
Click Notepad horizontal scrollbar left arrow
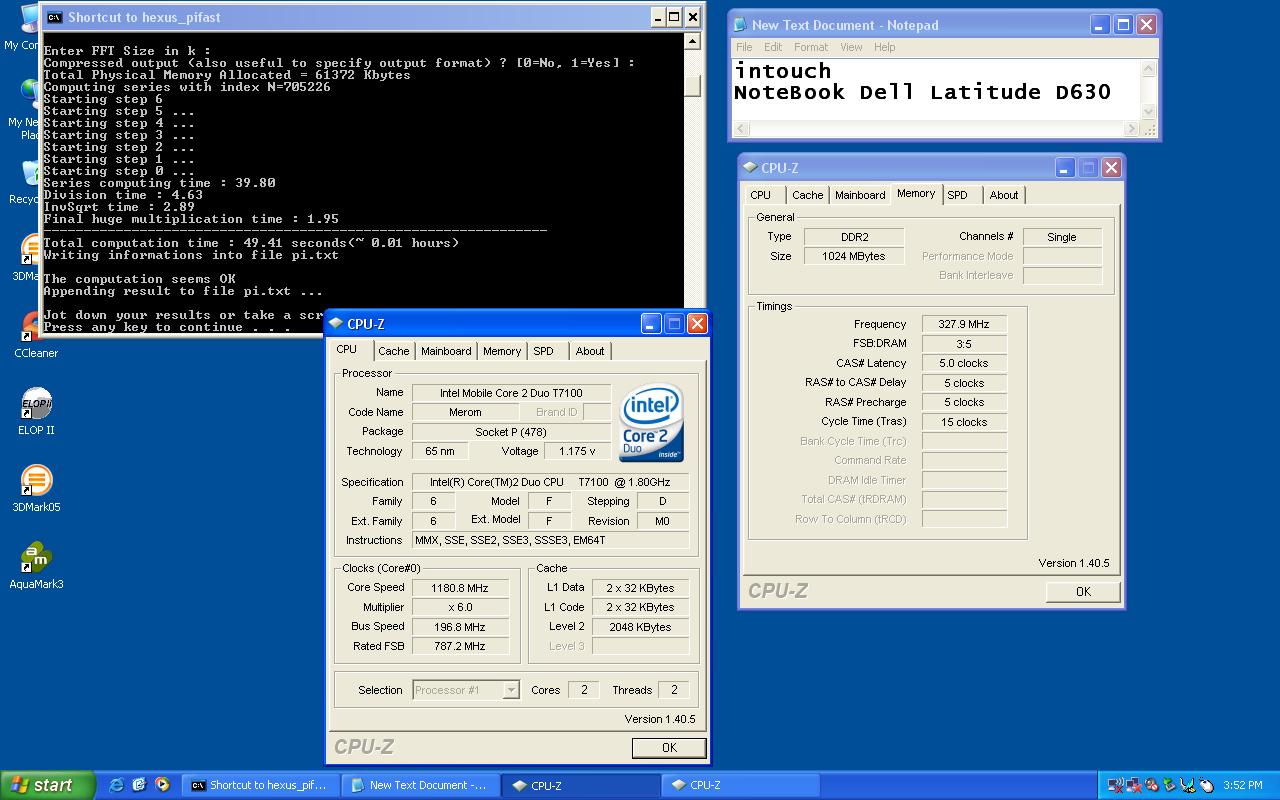(741, 129)
